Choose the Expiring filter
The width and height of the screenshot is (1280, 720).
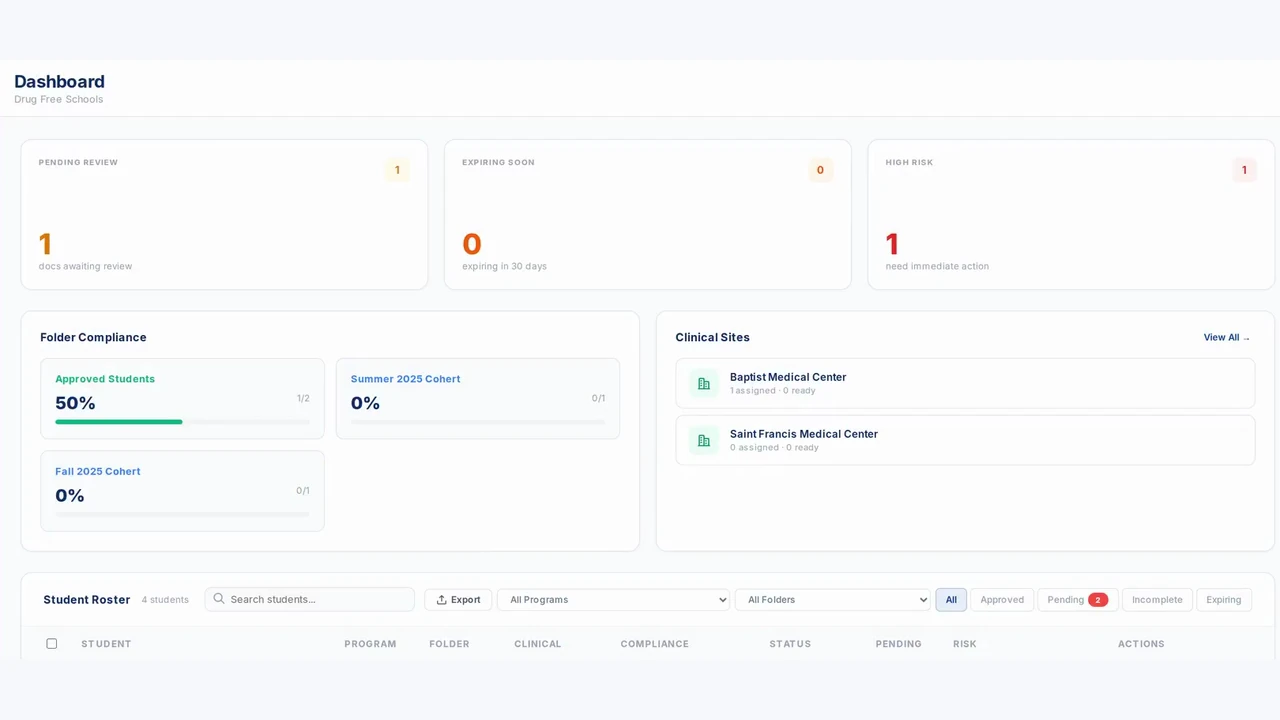[1223, 600]
